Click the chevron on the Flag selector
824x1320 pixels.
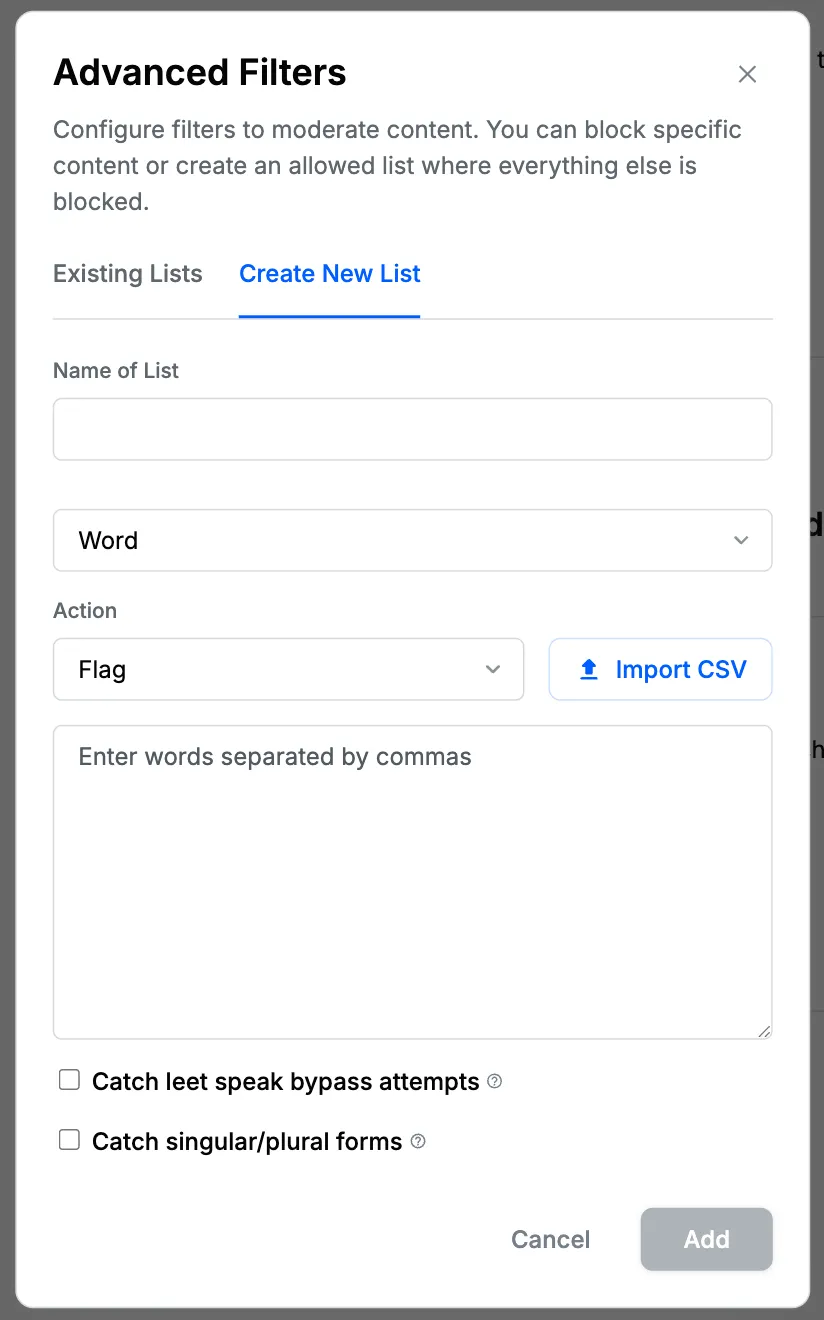coord(493,669)
